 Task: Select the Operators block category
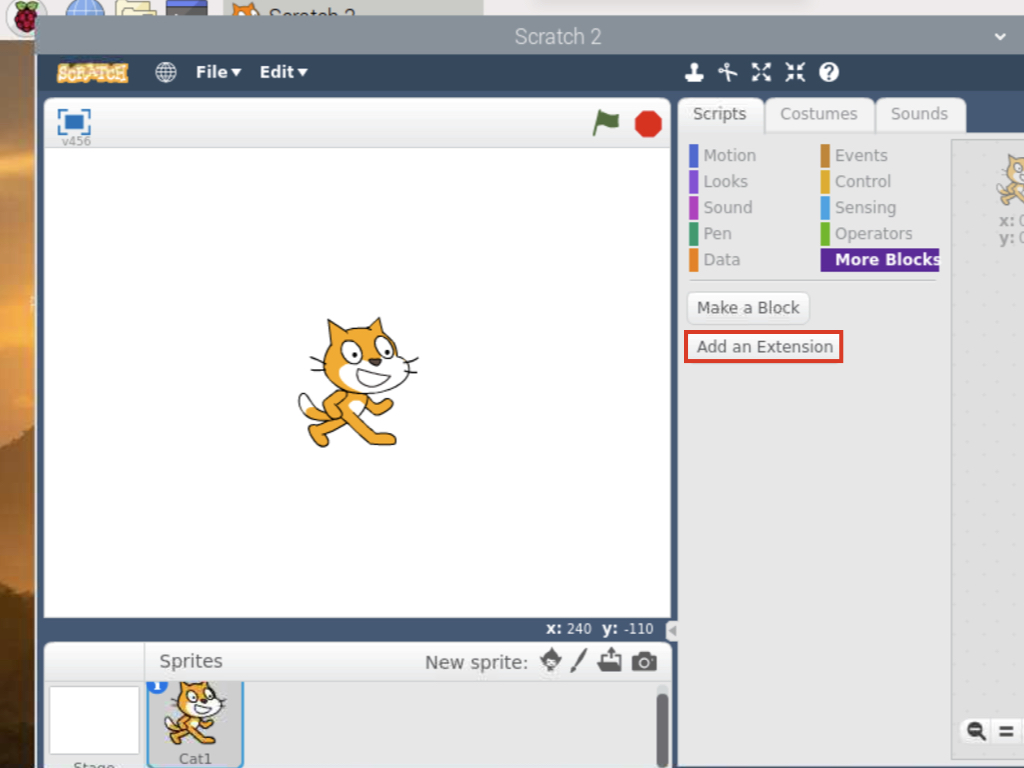pos(867,234)
